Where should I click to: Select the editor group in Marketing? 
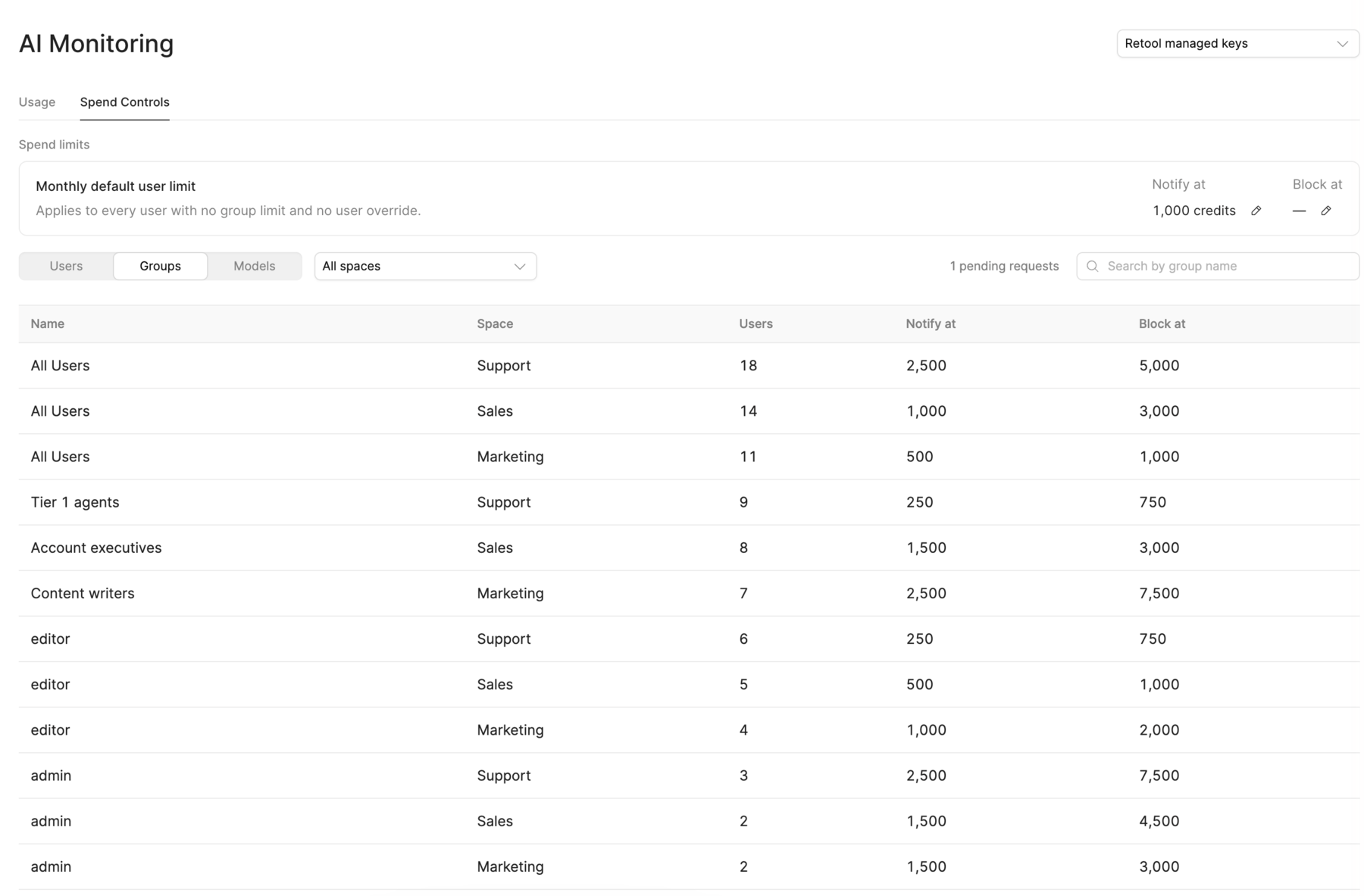pyautogui.click(x=50, y=729)
